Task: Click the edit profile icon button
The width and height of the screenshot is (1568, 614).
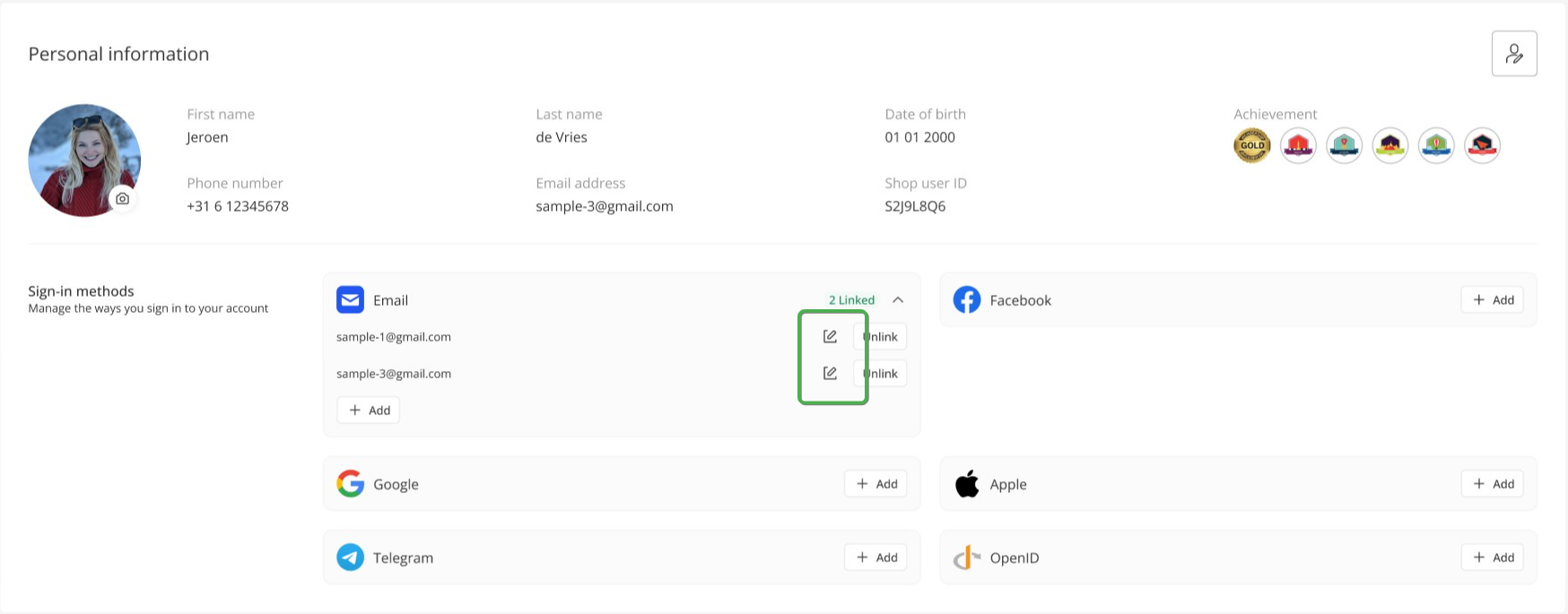Action: click(x=1514, y=54)
